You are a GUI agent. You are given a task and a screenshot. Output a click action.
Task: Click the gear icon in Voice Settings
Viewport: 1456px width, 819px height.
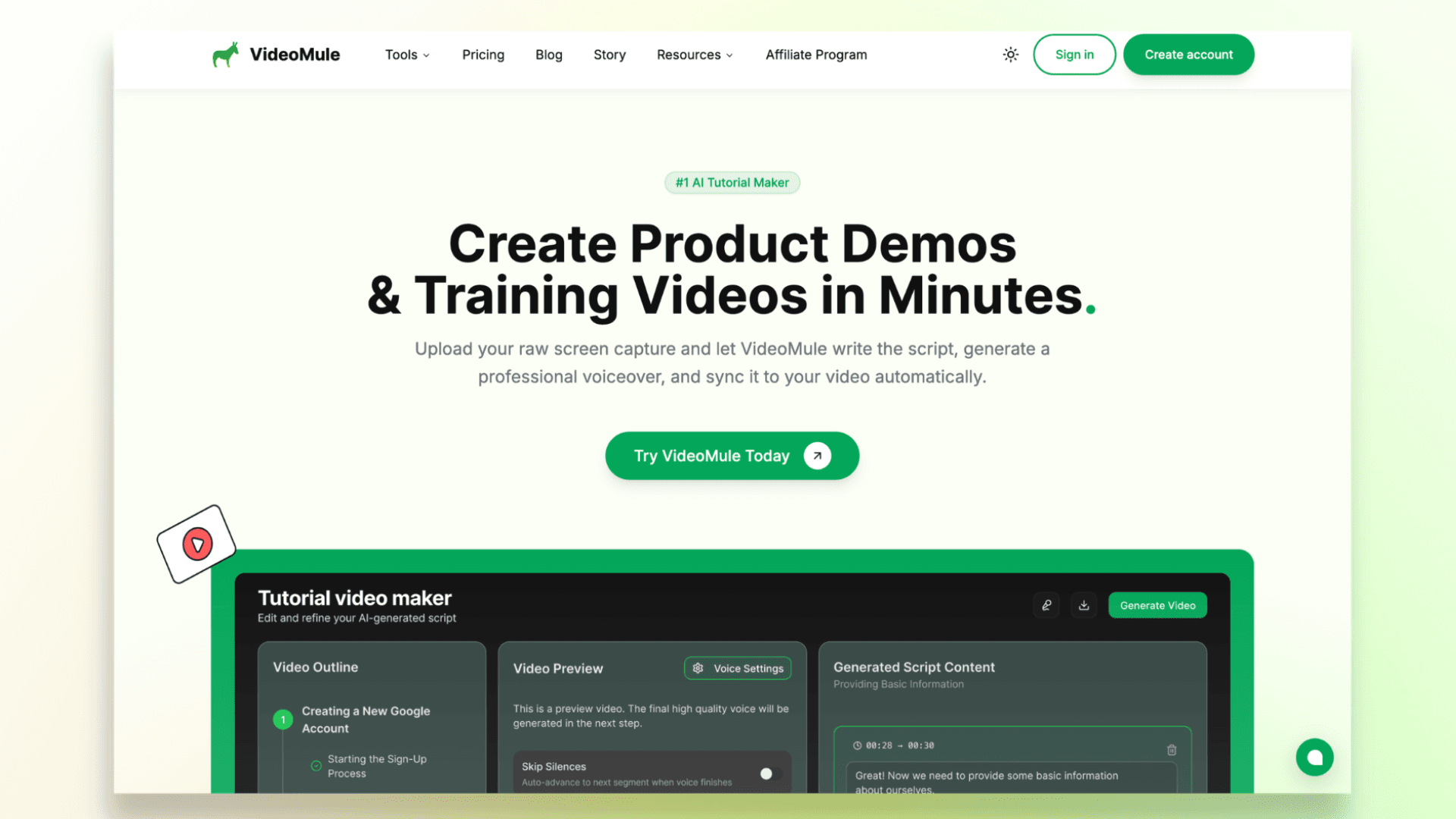point(698,668)
